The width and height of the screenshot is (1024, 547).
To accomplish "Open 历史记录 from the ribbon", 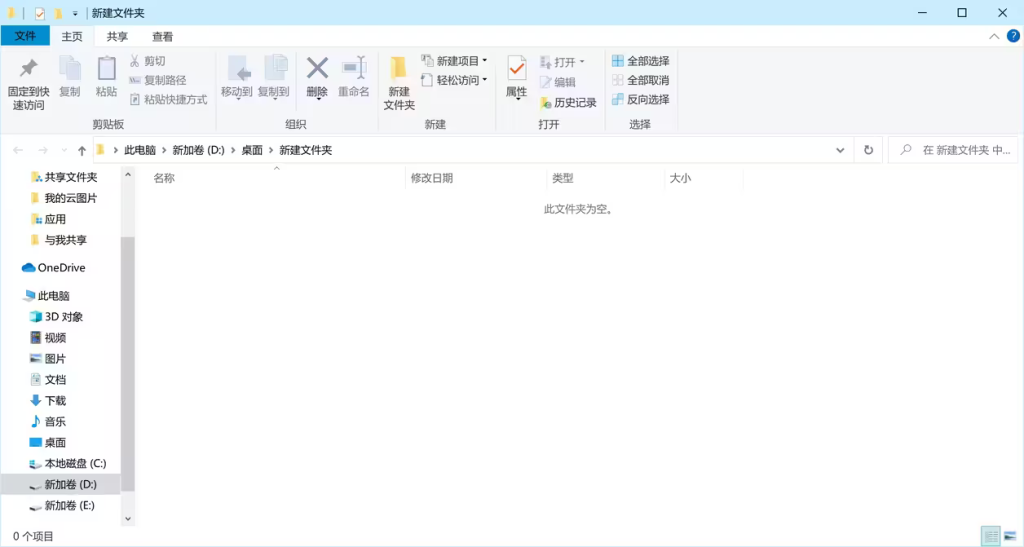I will tap(568, 102).
